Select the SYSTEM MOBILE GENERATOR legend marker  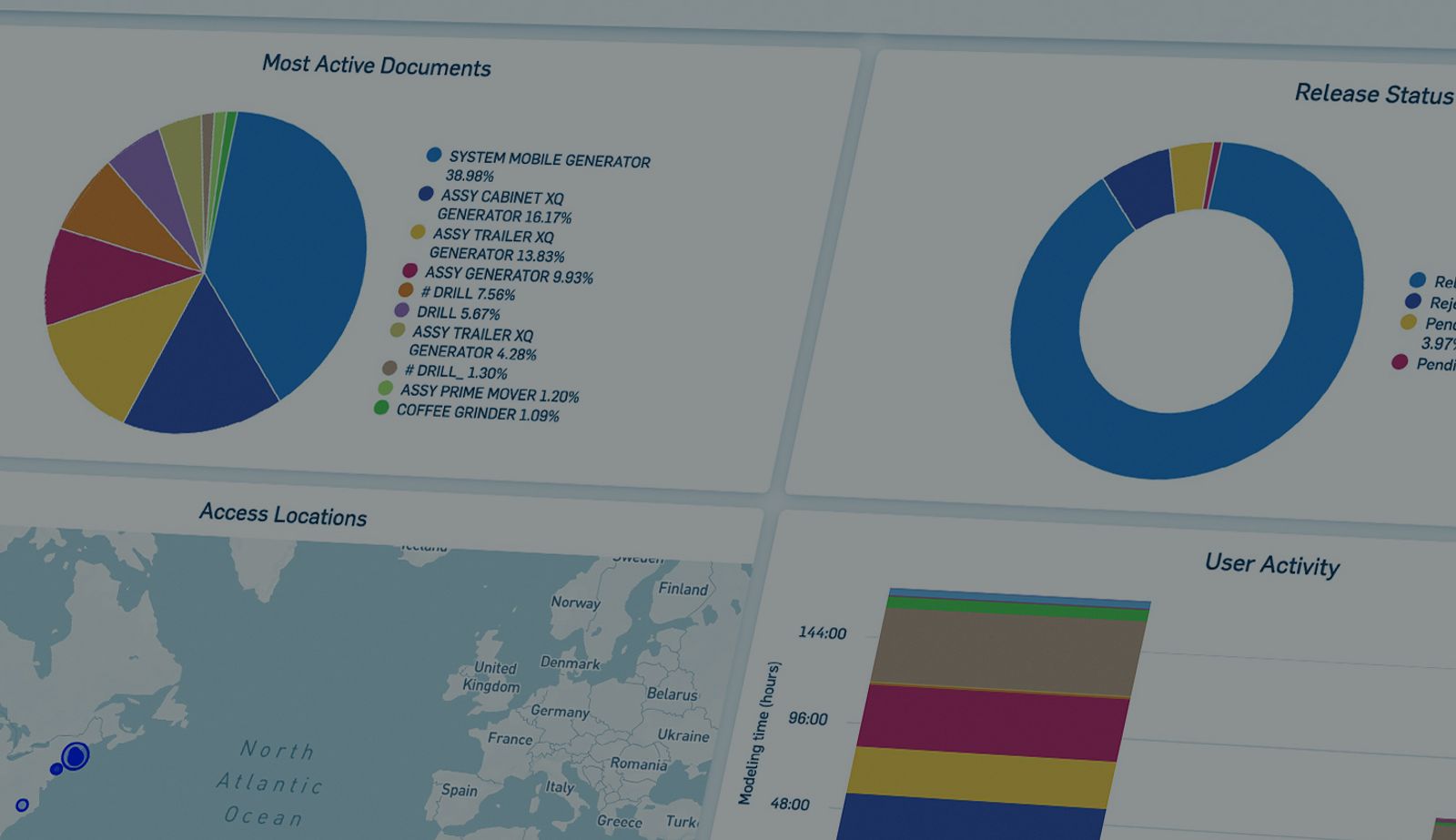(432, 155)
